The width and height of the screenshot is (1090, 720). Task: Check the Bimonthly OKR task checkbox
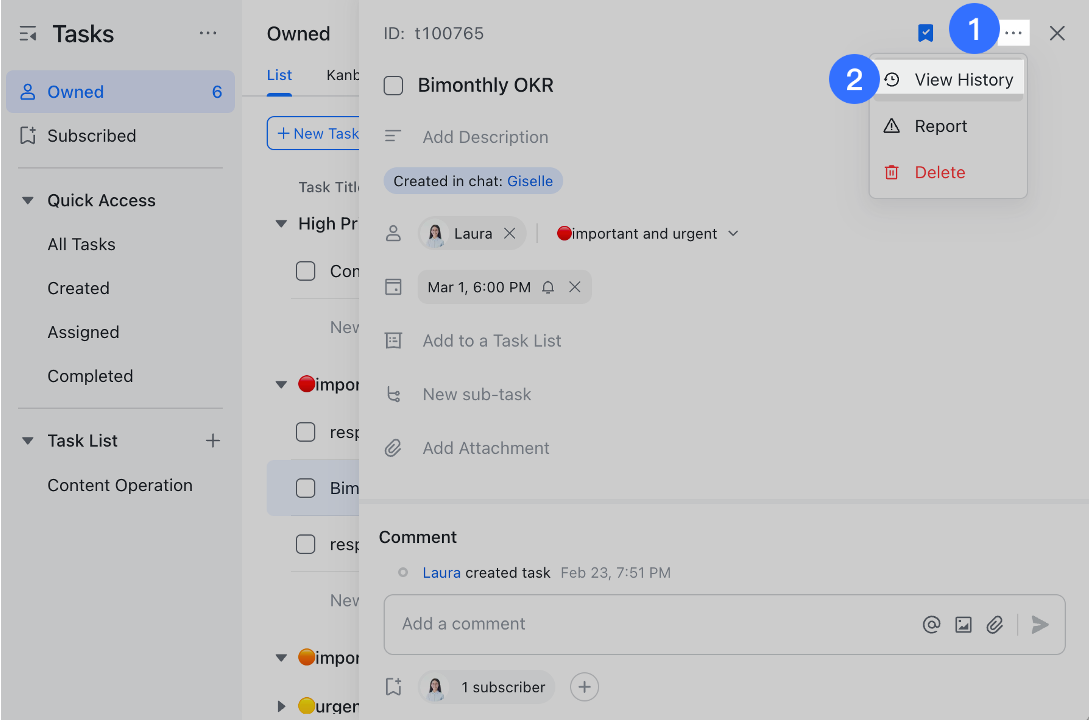(393, 85)
